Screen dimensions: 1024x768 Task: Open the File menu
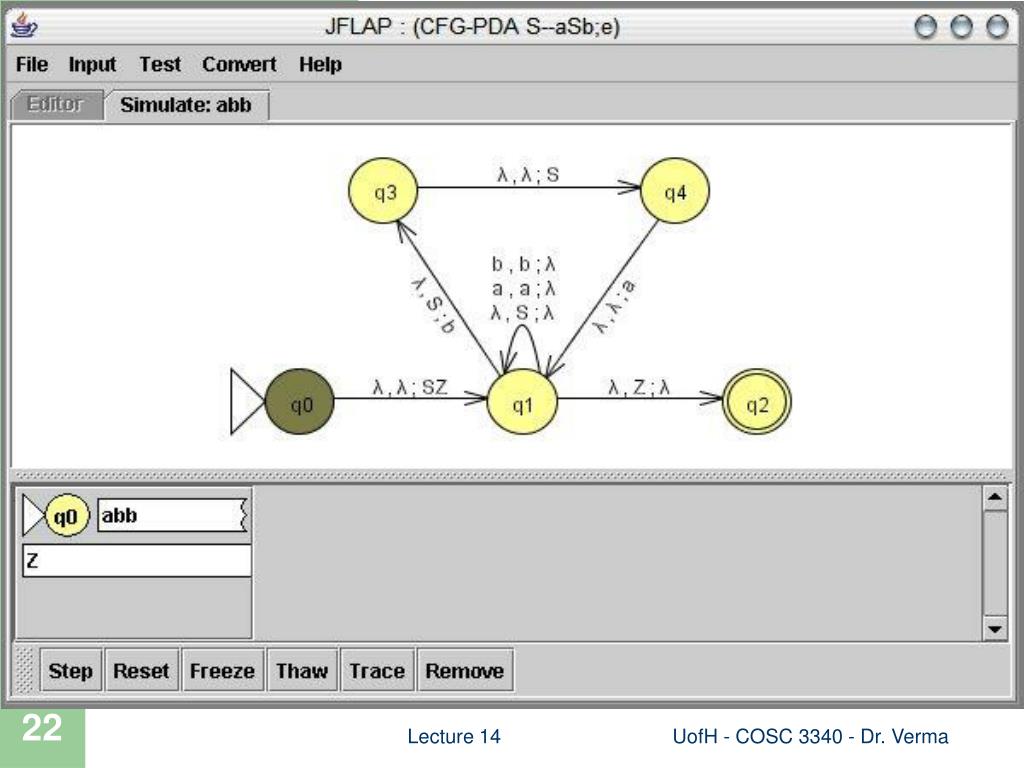pos(32,65)
